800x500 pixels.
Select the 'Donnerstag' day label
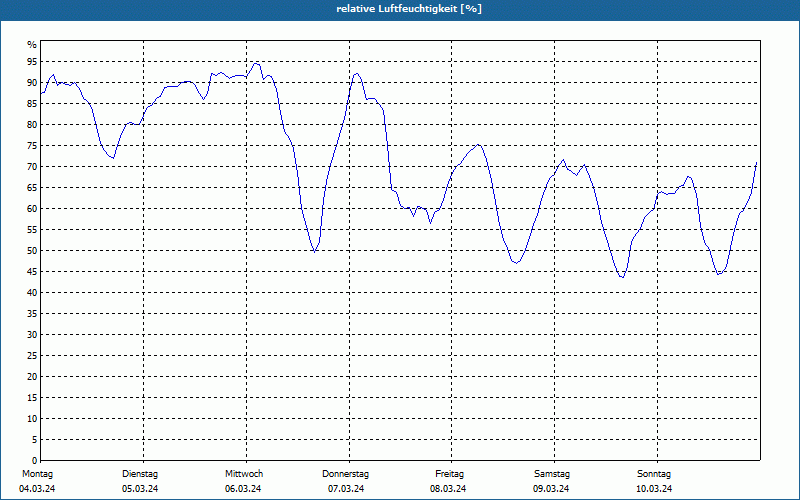coord(345,474)
